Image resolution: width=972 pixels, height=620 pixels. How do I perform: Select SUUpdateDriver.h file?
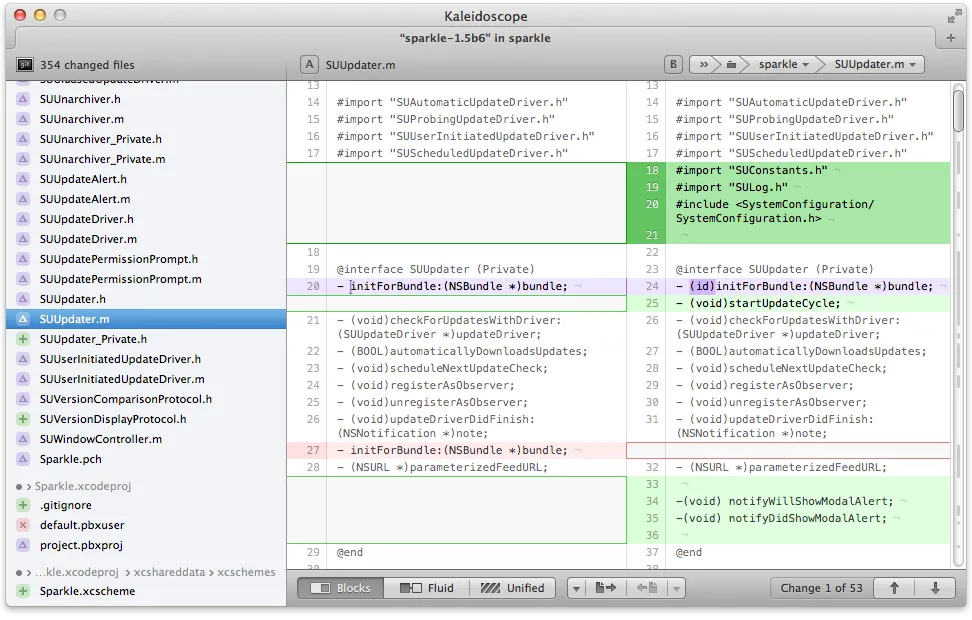(x=146, y=219)
